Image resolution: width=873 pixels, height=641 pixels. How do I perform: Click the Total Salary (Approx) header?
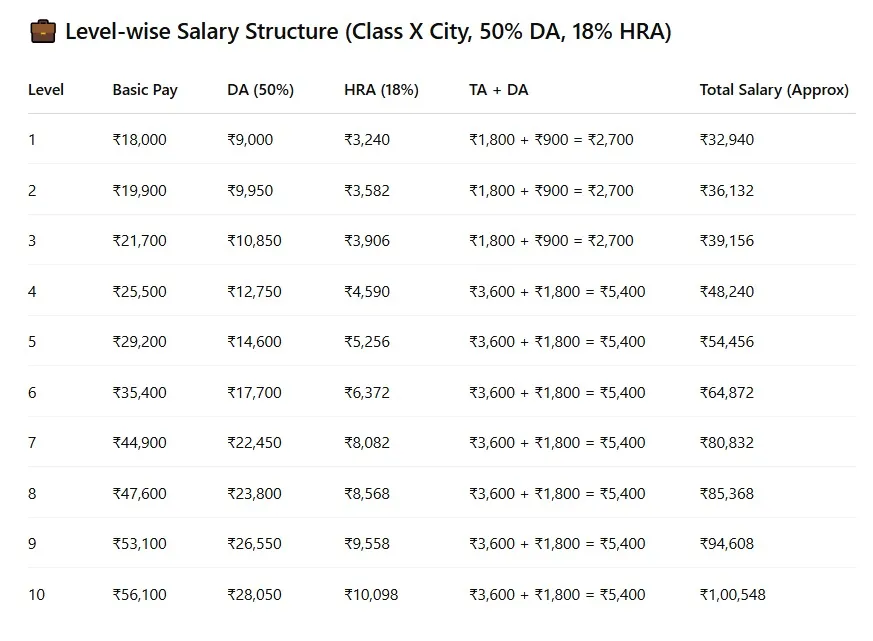click(774, 90)
